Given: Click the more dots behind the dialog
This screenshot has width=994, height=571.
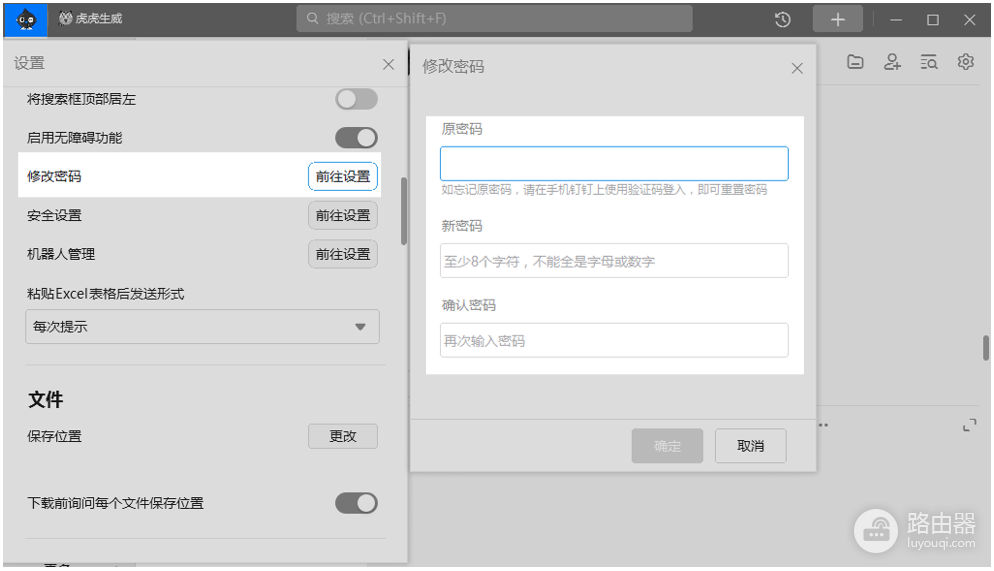Looking at the screenshot, I should tap(823, 425).
